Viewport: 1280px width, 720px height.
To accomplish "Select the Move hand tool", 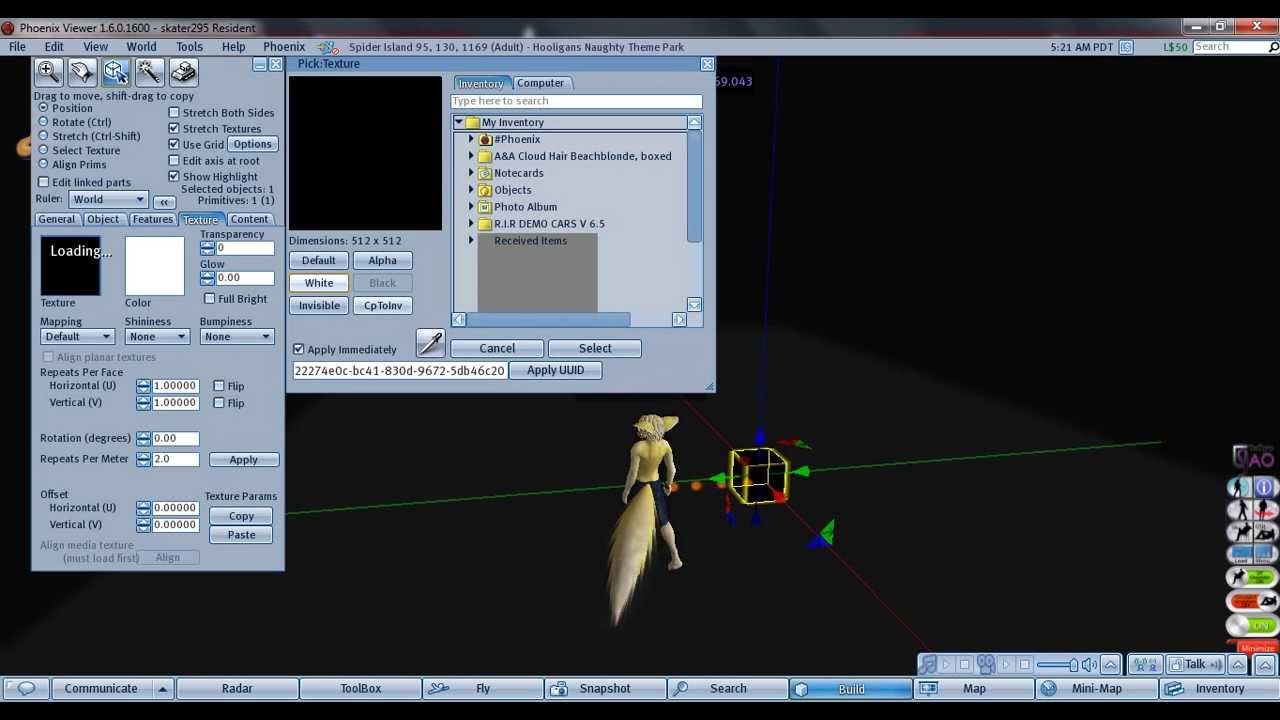I will coord(81,71).
